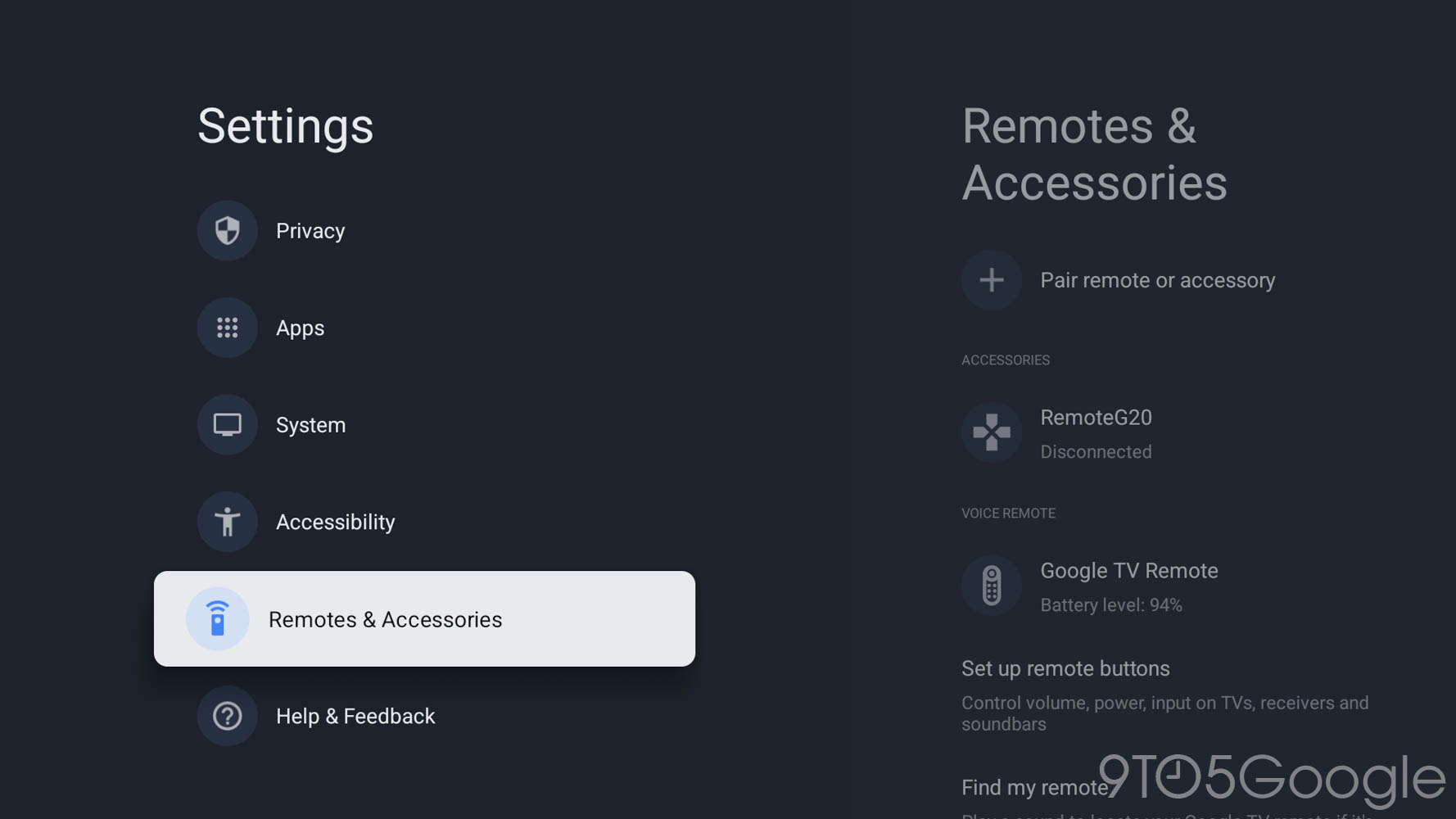Select the disconnected RemoteG20 accessory
The height and width of the screenshot is (819, 1456).
(x=1096, y=433)
